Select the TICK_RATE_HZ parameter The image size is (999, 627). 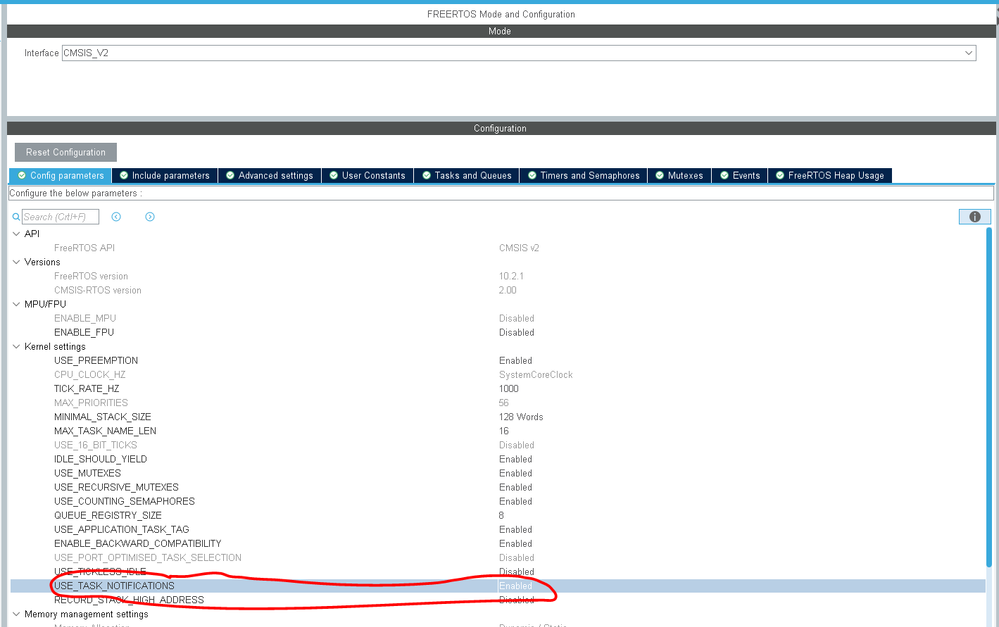pyautogui.click(x=87, y=389)
